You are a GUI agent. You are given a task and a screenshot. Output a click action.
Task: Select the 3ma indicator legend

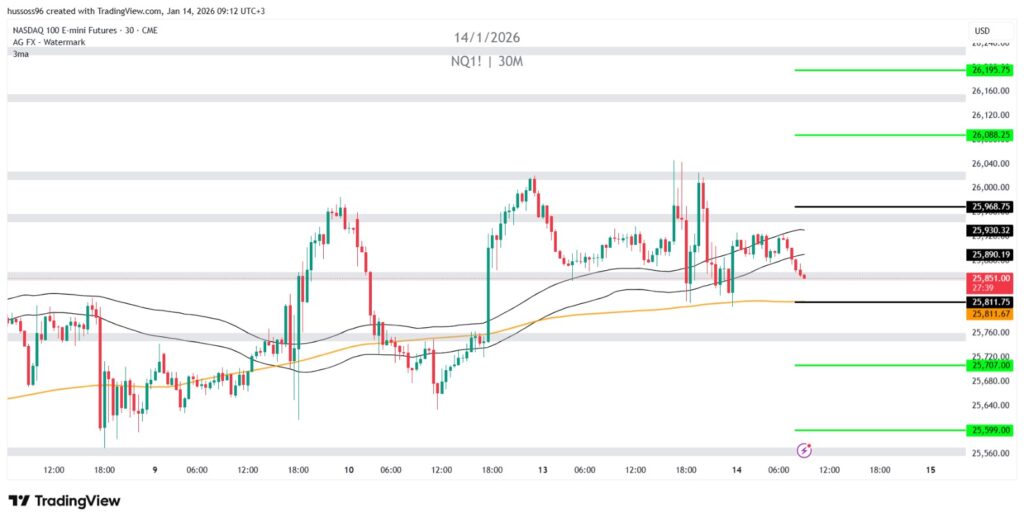click(x=20, y=54)
